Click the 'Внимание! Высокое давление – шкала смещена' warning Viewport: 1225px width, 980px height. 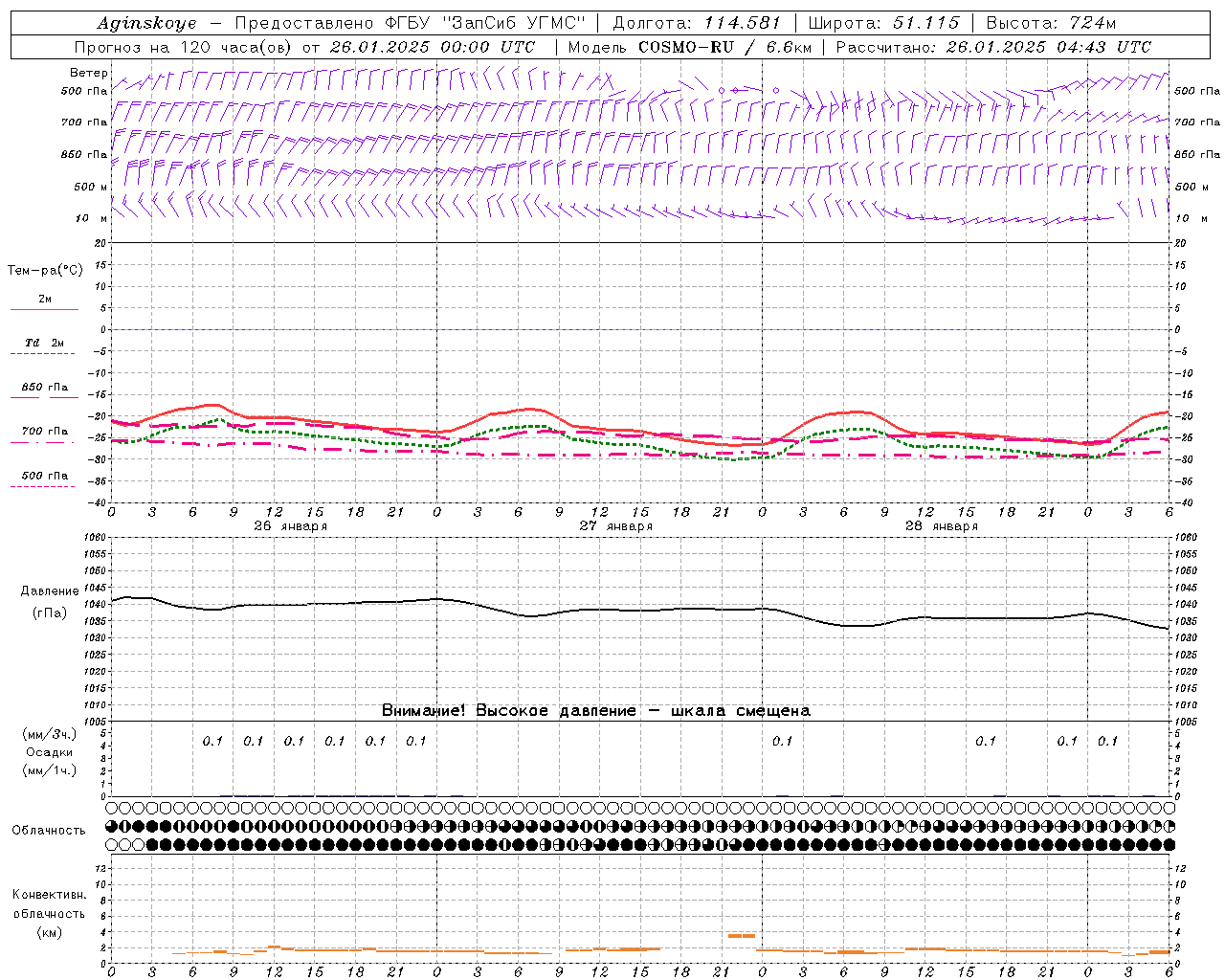pos(596,711)
